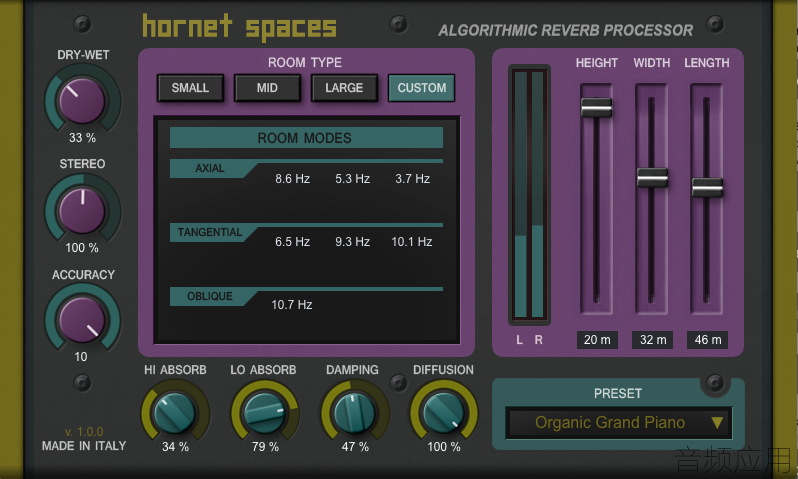Click the 32 m width value field
Image resolution: width=798 pixels, height=479 pixels.
click(652, 340)
